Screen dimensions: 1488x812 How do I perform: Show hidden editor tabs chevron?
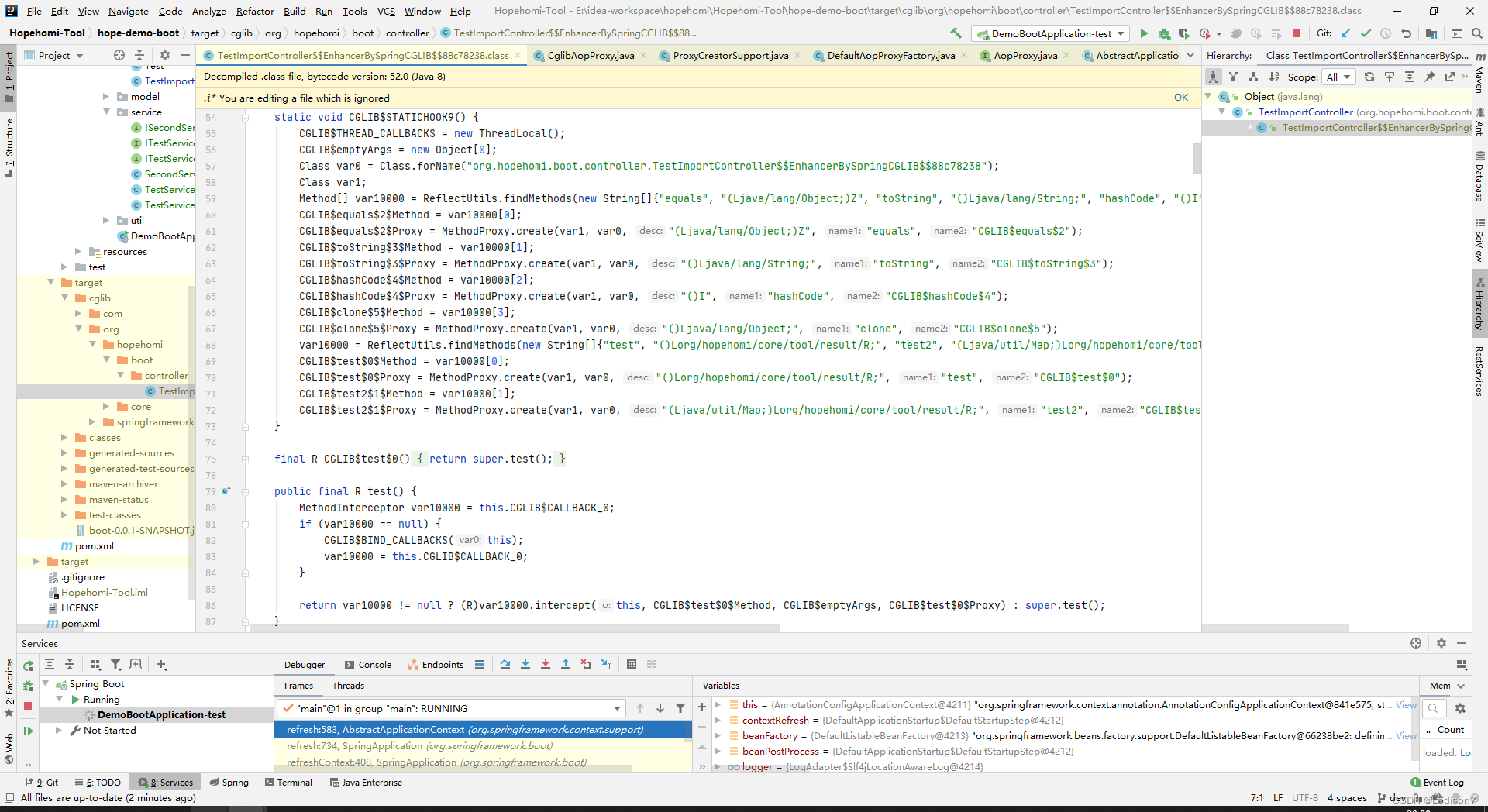(1190, 55)
